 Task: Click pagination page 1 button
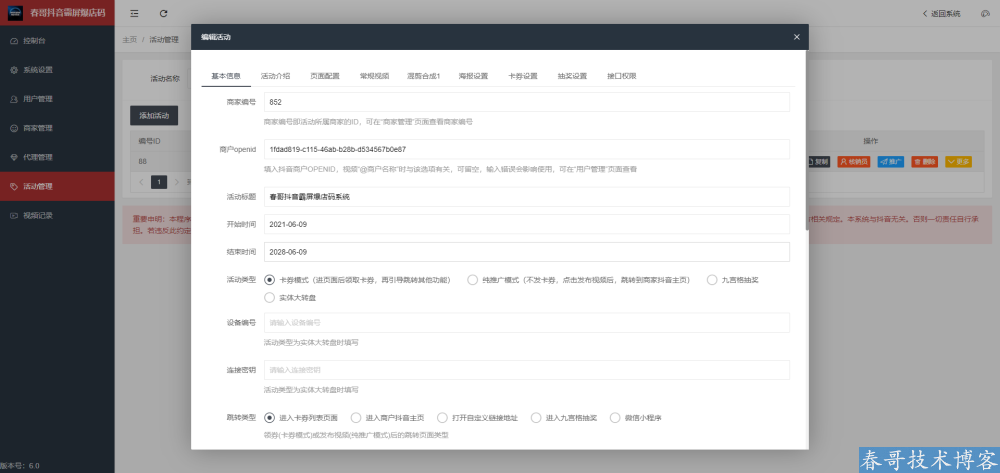(159, 182)
